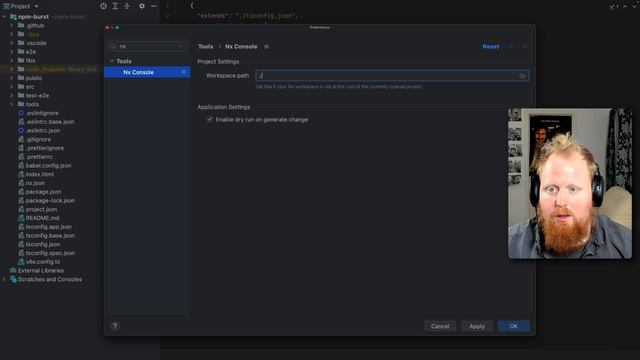Toggle Enable dry run on generate change
640x360 pixels.
pyautogui.click(x=210, y=120)
